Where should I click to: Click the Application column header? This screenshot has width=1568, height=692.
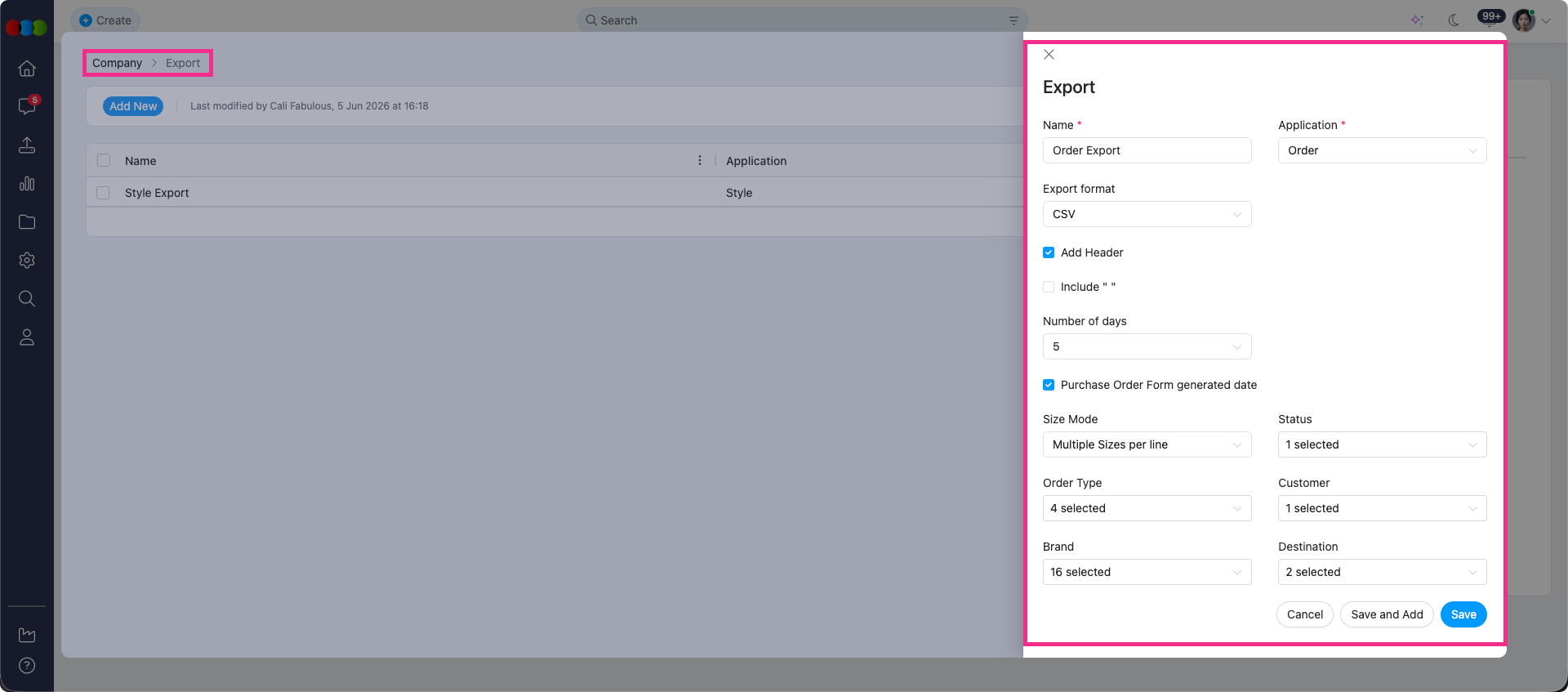point(756,161)
